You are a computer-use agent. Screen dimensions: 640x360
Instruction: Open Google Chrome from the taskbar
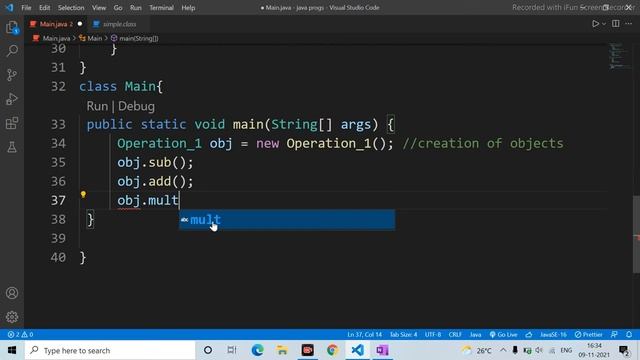pyautogui.click(x=332, y=350)
